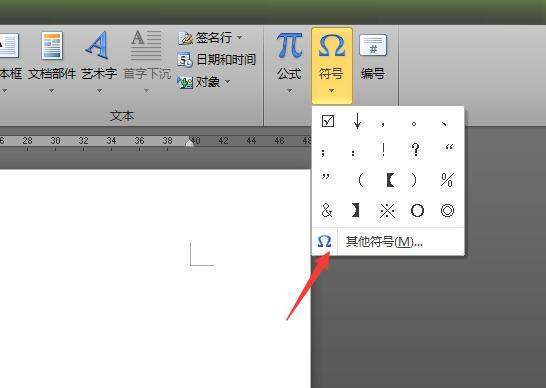Click in the blank document page
546x388 pixels.
coord(155,279)
